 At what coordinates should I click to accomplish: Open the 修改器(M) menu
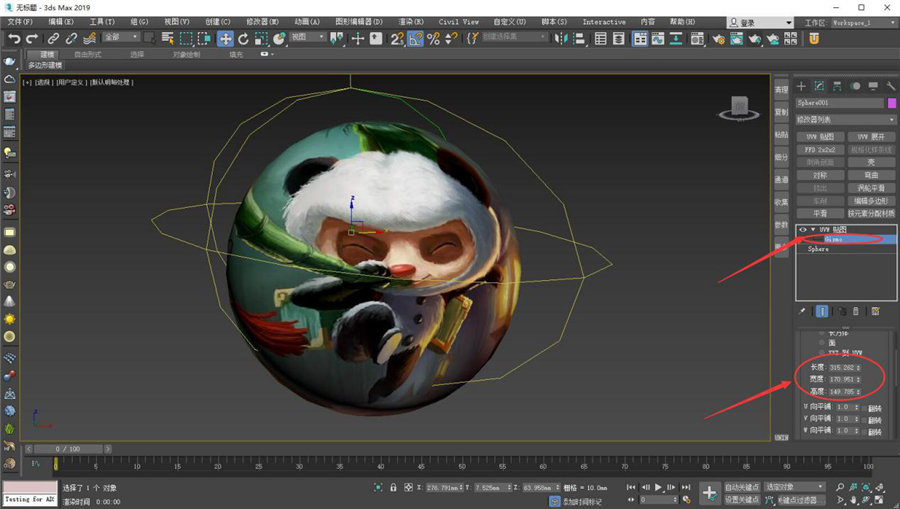point(262,22)
